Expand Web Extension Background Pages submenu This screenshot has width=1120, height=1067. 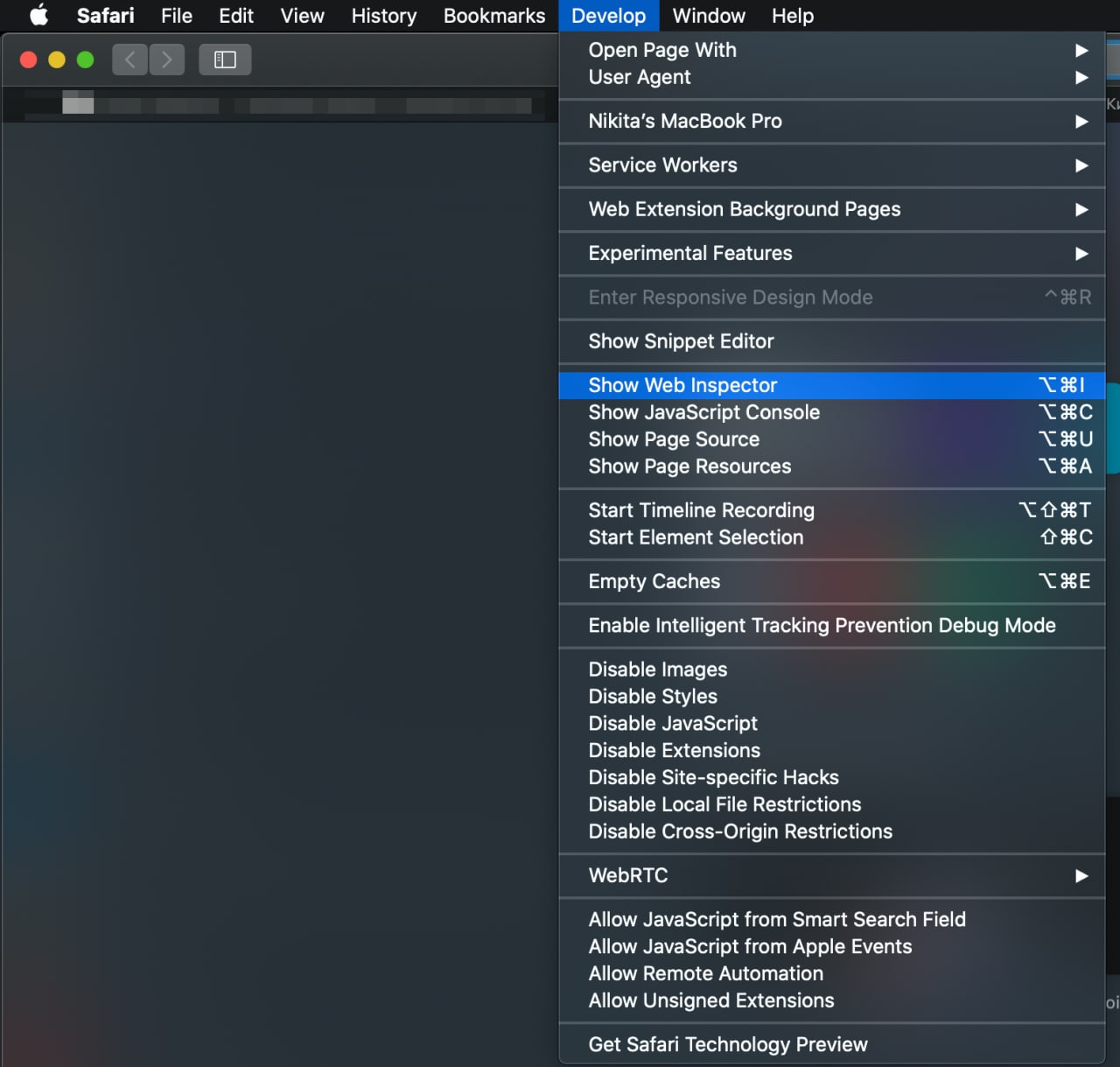click(x=832, y=209)
